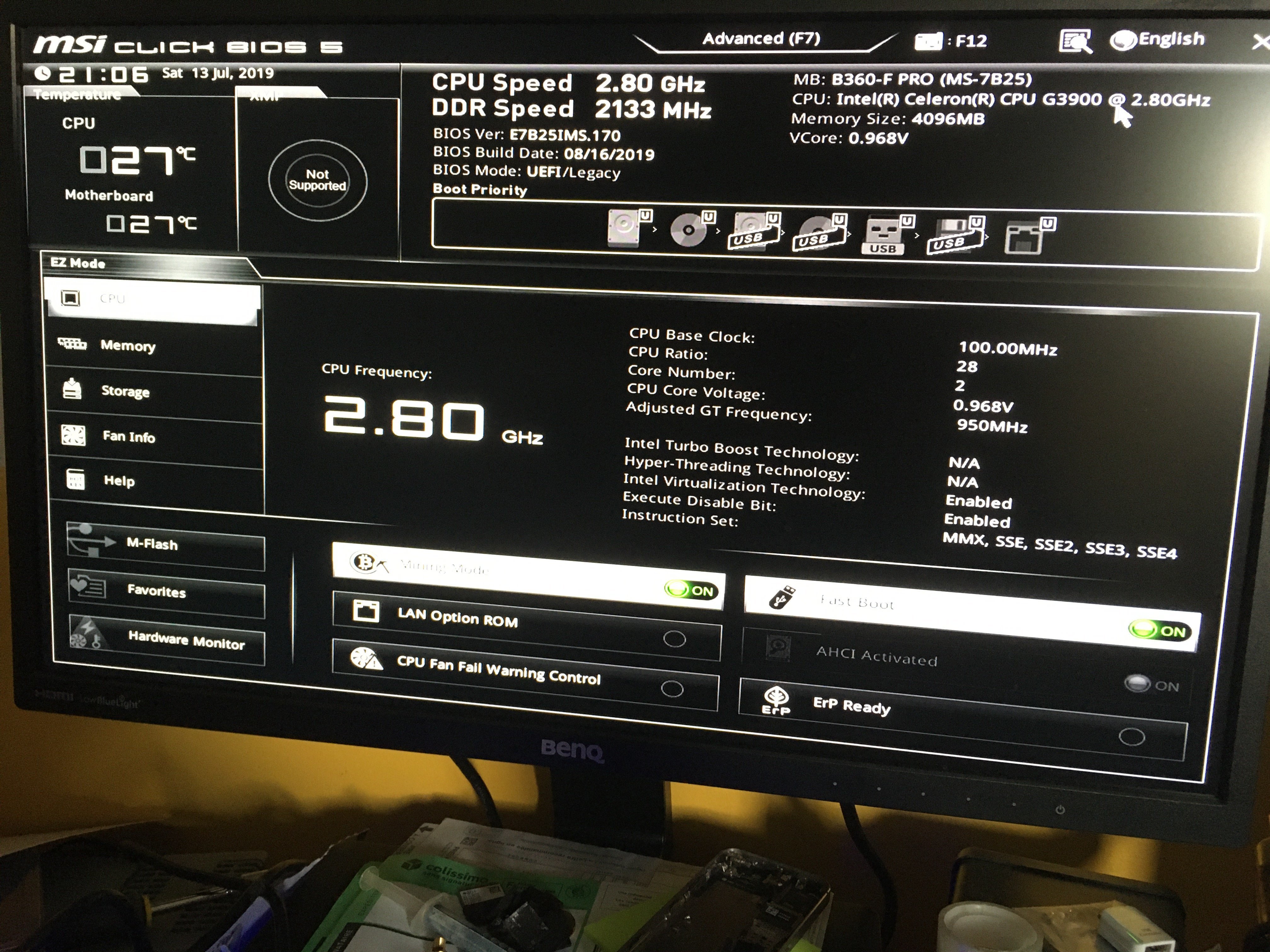
Task: Click the Storage drive icon
Action: [72, 389]
